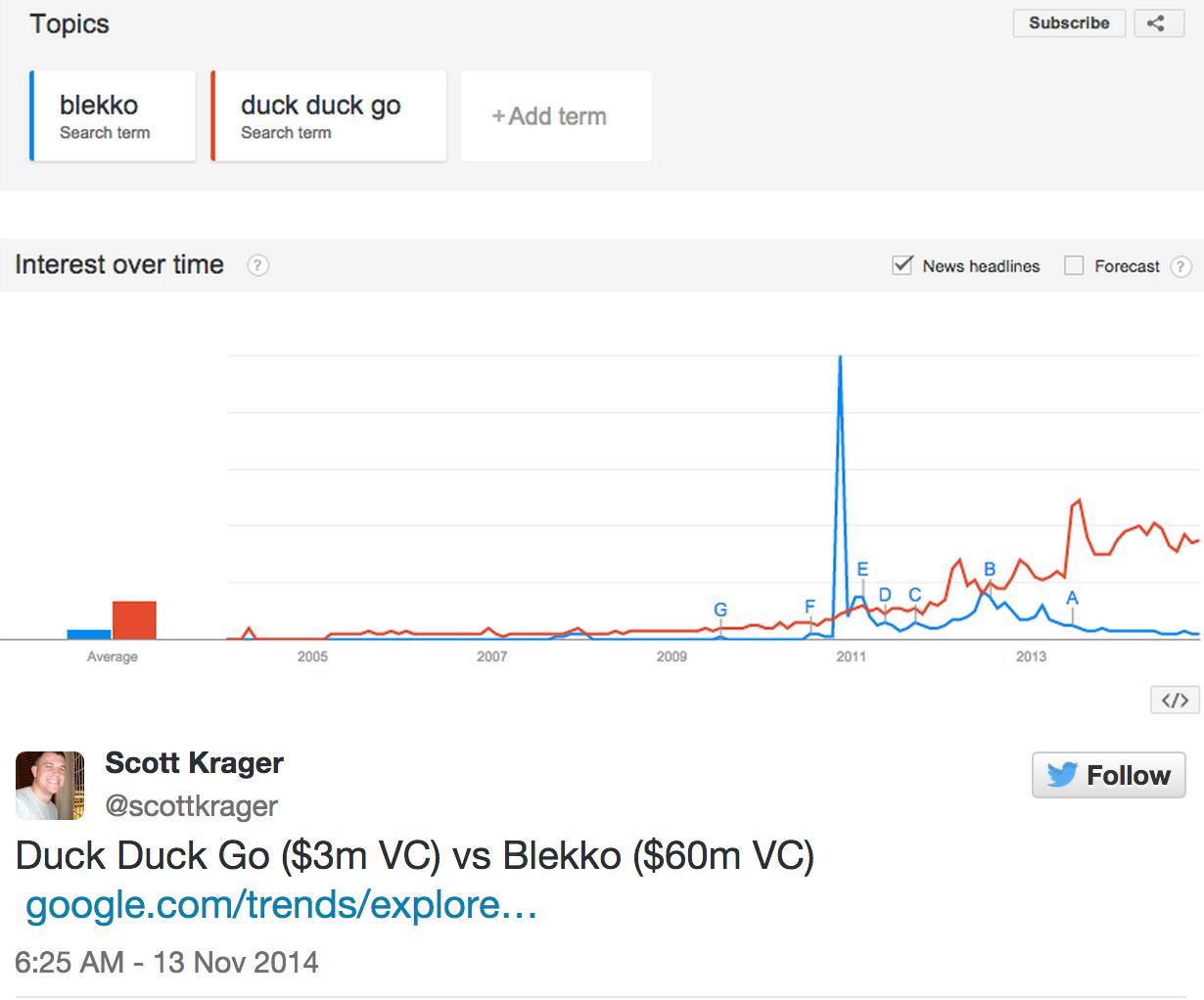This screenshot has height=1000, width=1204.
Task: Click Scott Krager's profile avatar
Action: 50,785
